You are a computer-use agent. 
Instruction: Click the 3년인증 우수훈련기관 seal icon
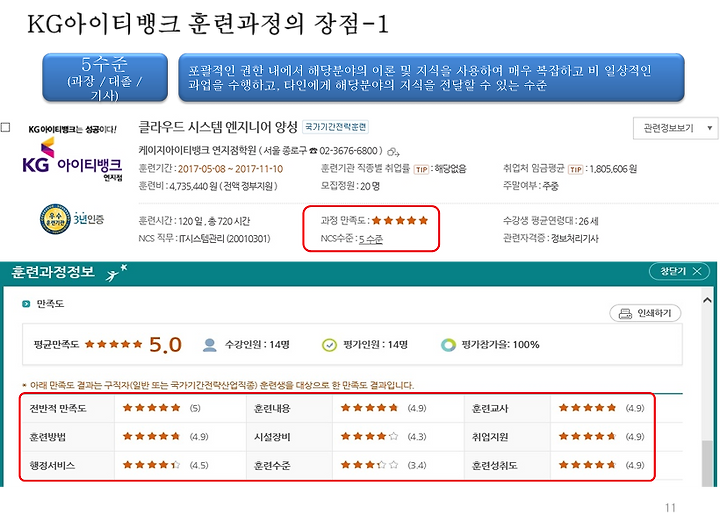(55, 219)
